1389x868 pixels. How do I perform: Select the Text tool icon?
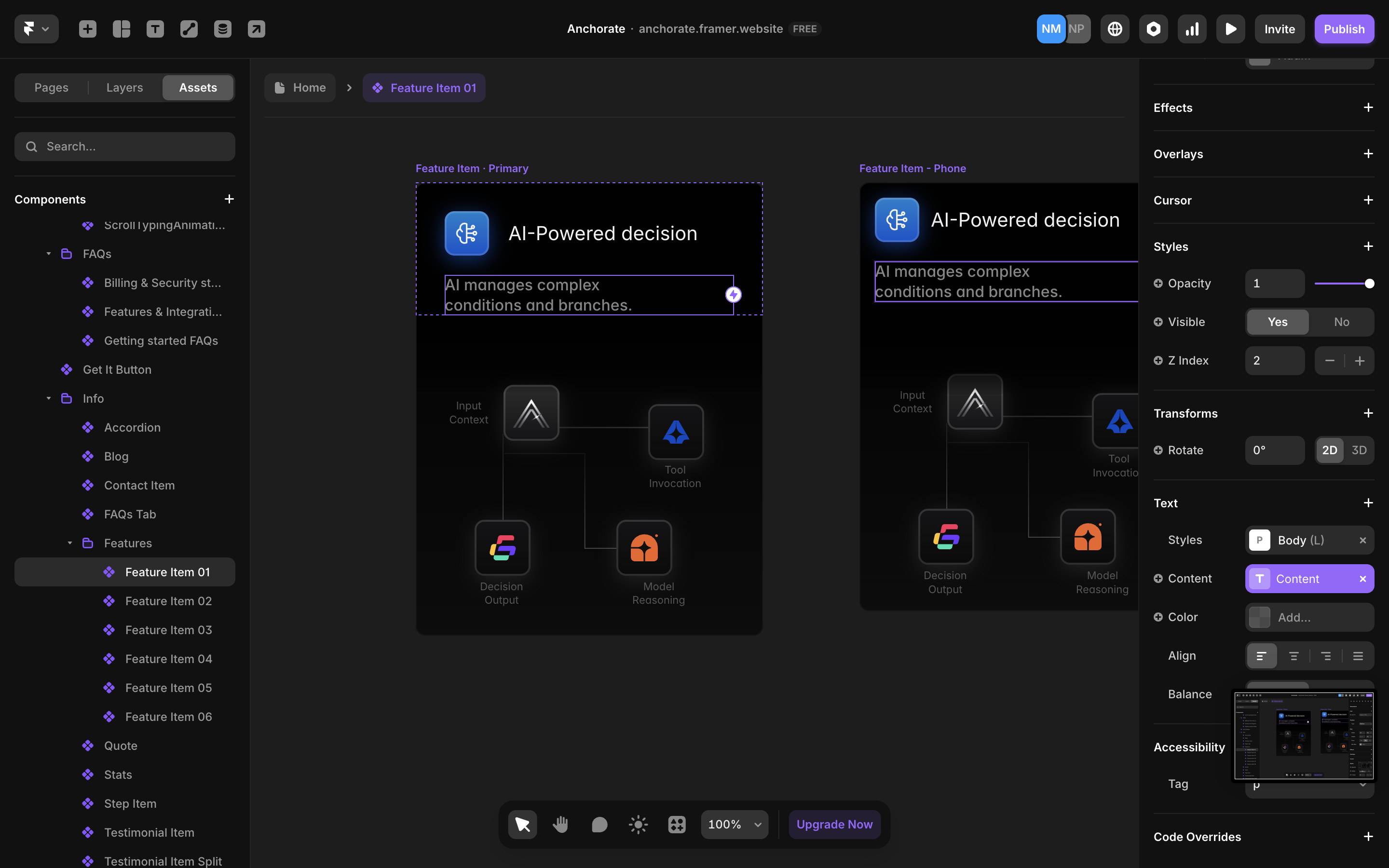155,29
